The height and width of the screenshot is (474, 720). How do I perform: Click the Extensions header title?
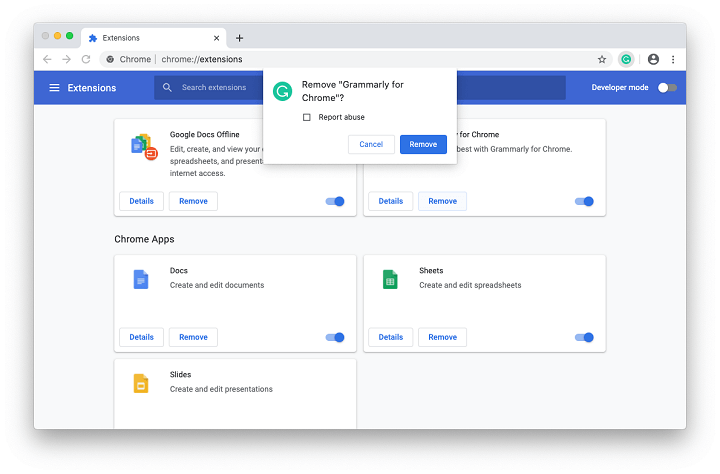[x=92, y=88]
